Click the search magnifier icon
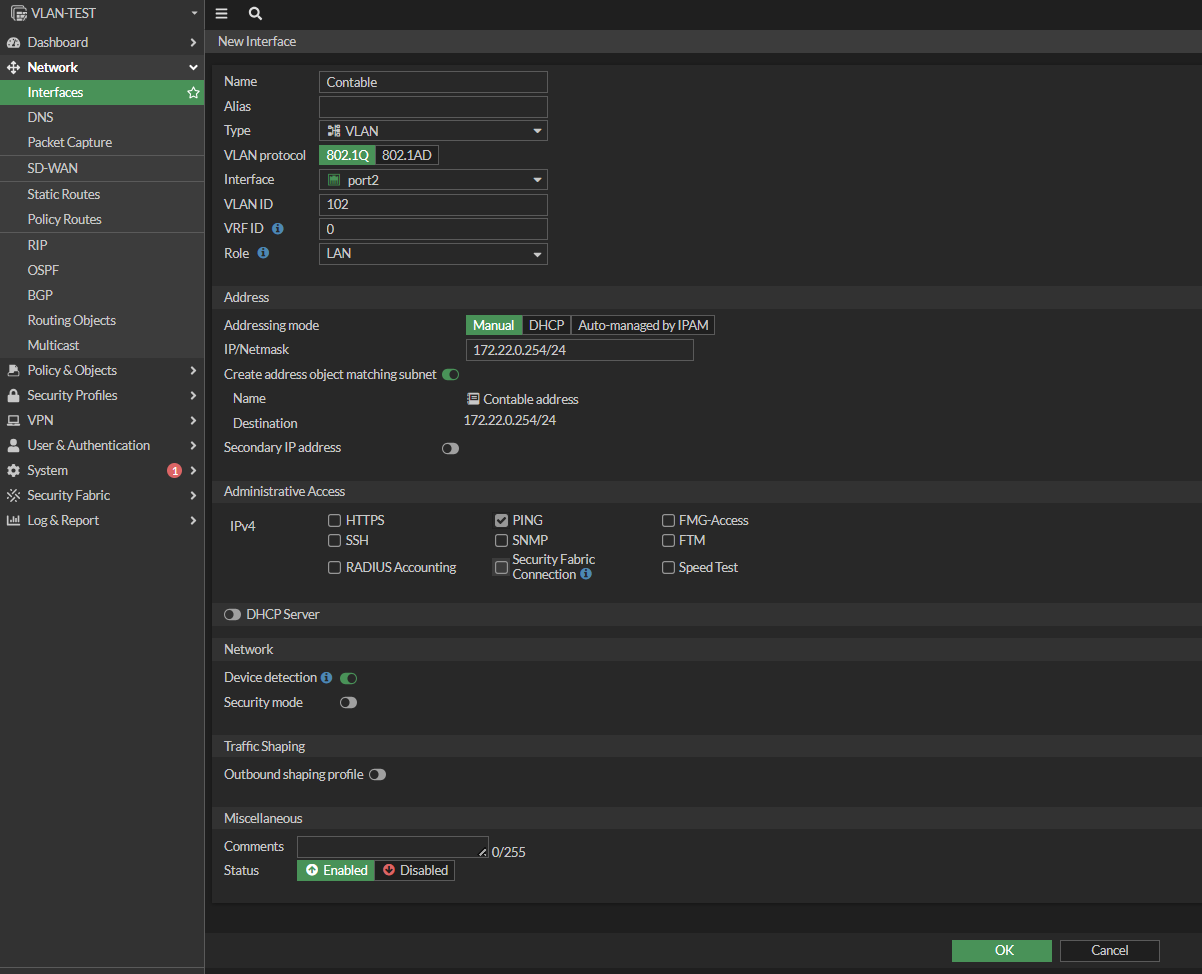 (255, 14)
